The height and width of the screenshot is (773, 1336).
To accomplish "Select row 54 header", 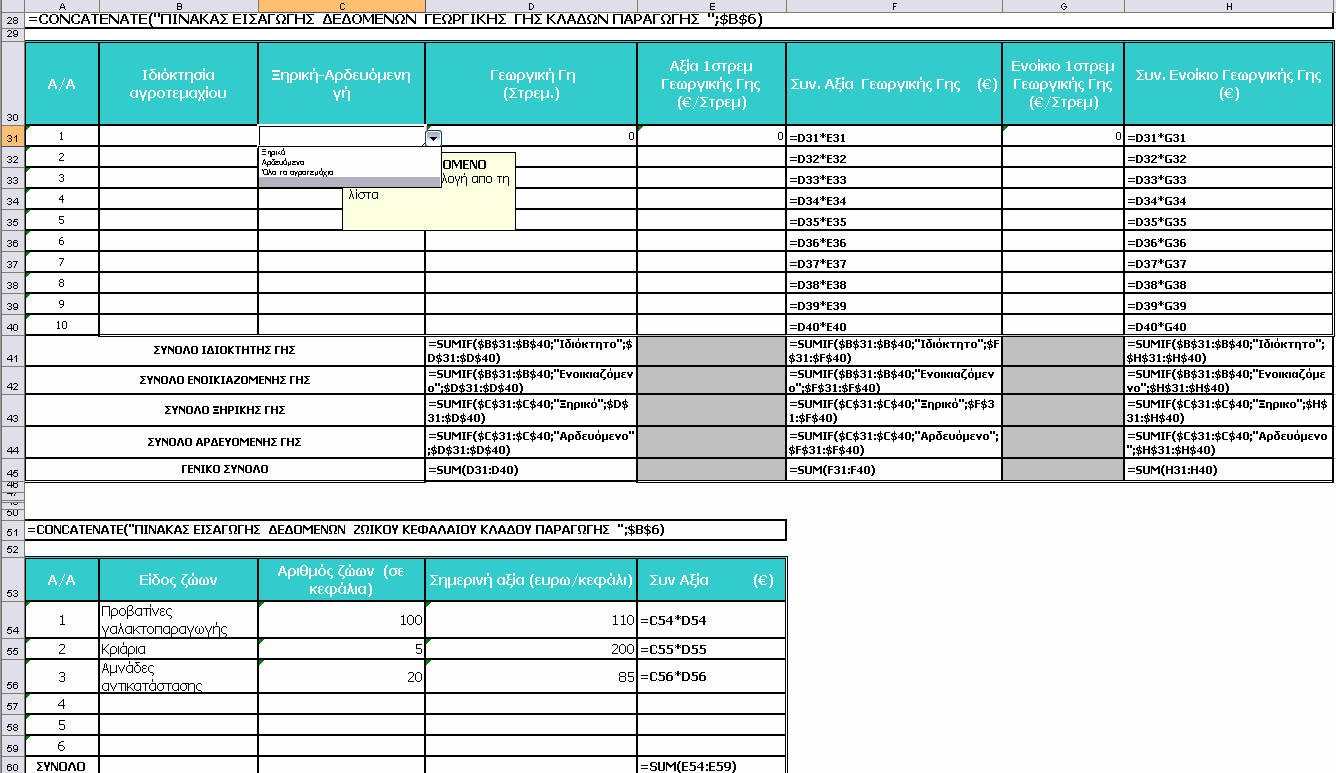I will [12, 619].
